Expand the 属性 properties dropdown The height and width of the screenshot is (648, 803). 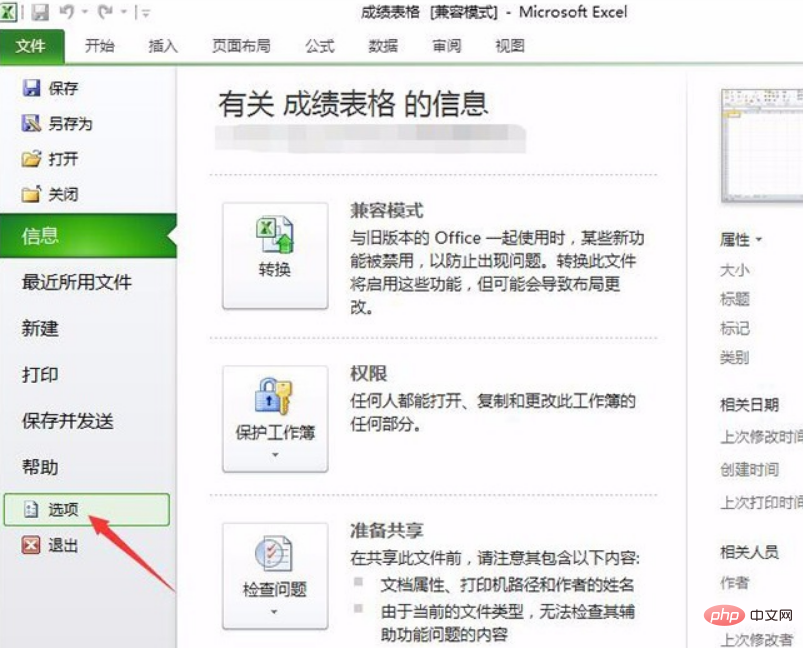741,239
